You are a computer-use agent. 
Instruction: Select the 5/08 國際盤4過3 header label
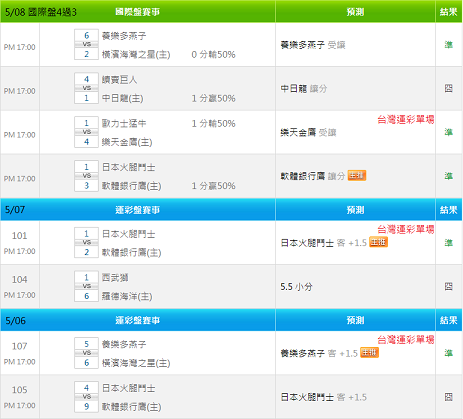(x=41, y=12)
